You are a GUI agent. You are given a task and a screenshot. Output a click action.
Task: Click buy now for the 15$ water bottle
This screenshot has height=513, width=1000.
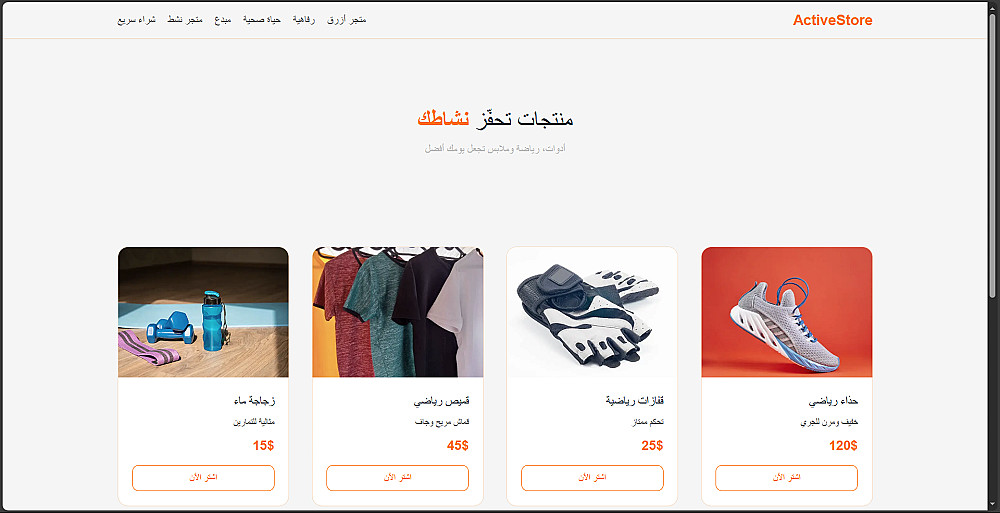(203, 478)
